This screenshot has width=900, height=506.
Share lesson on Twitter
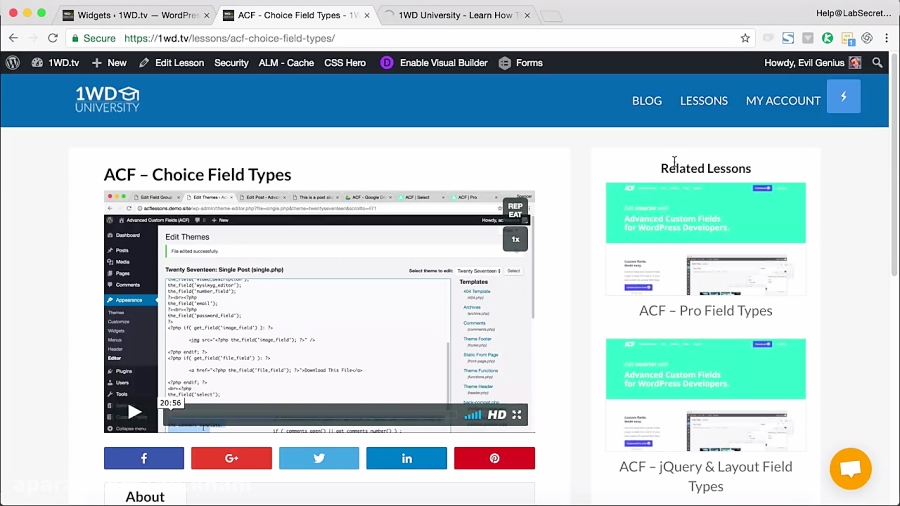point(319,458)
